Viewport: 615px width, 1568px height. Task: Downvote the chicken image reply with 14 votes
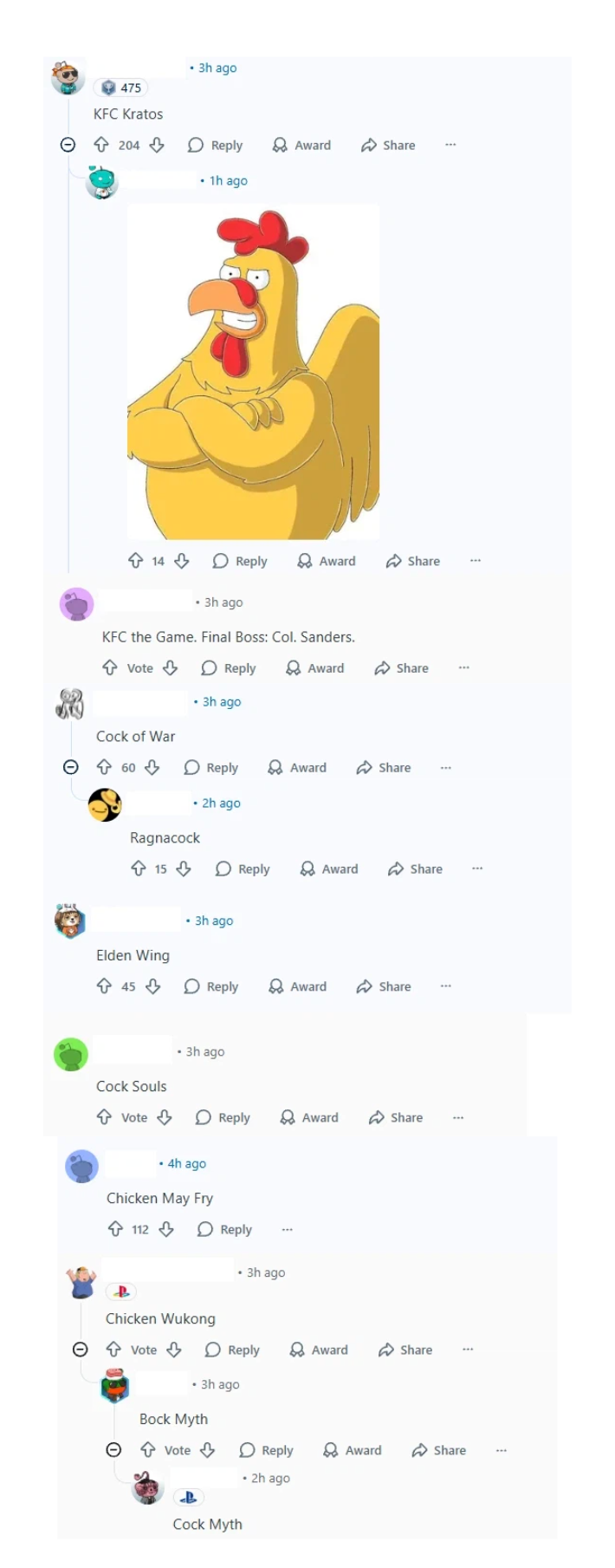(182, 561)
